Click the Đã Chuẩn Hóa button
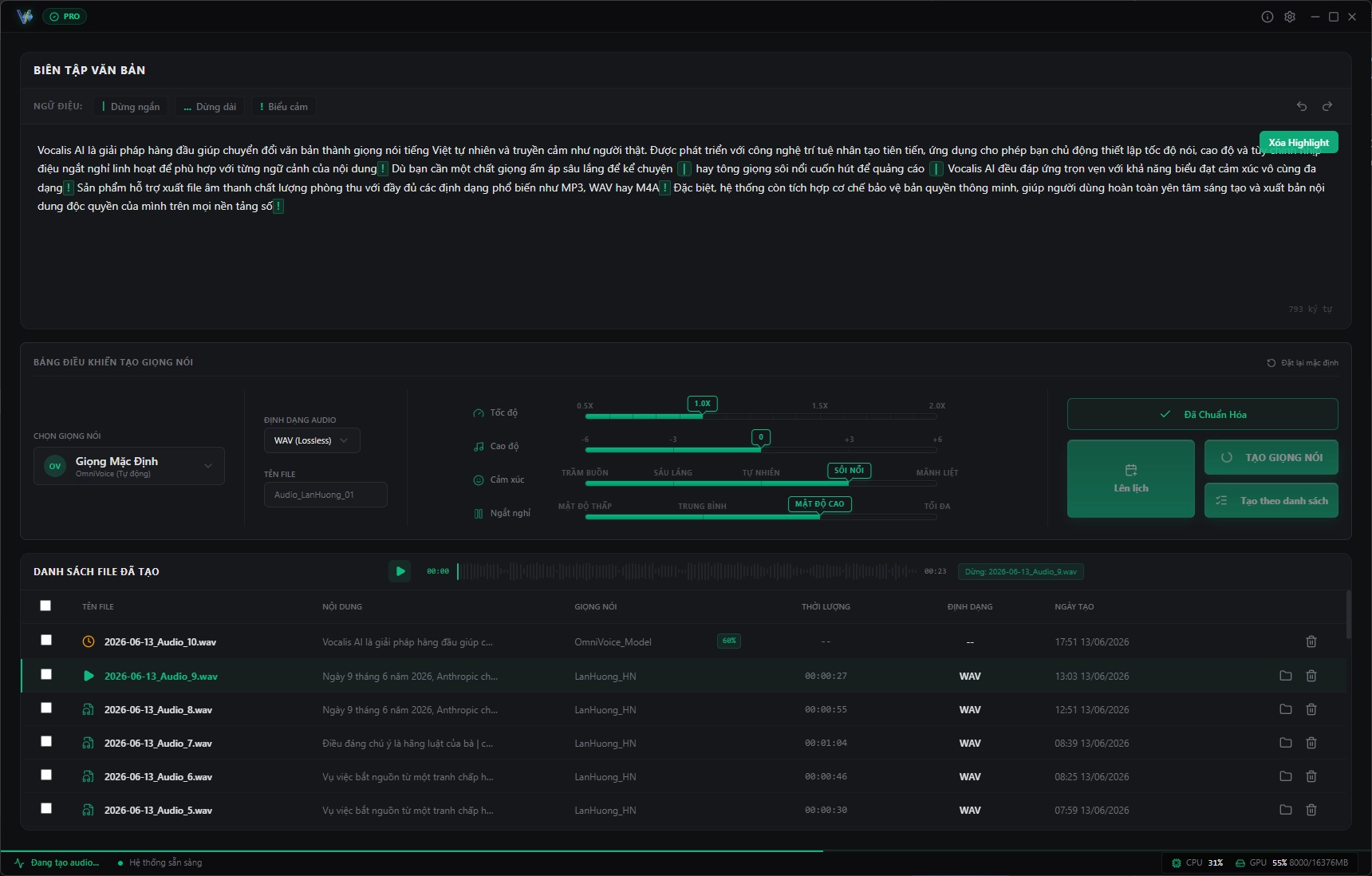This screenshot has height=876, width=1372. (x=1203, y=414)
